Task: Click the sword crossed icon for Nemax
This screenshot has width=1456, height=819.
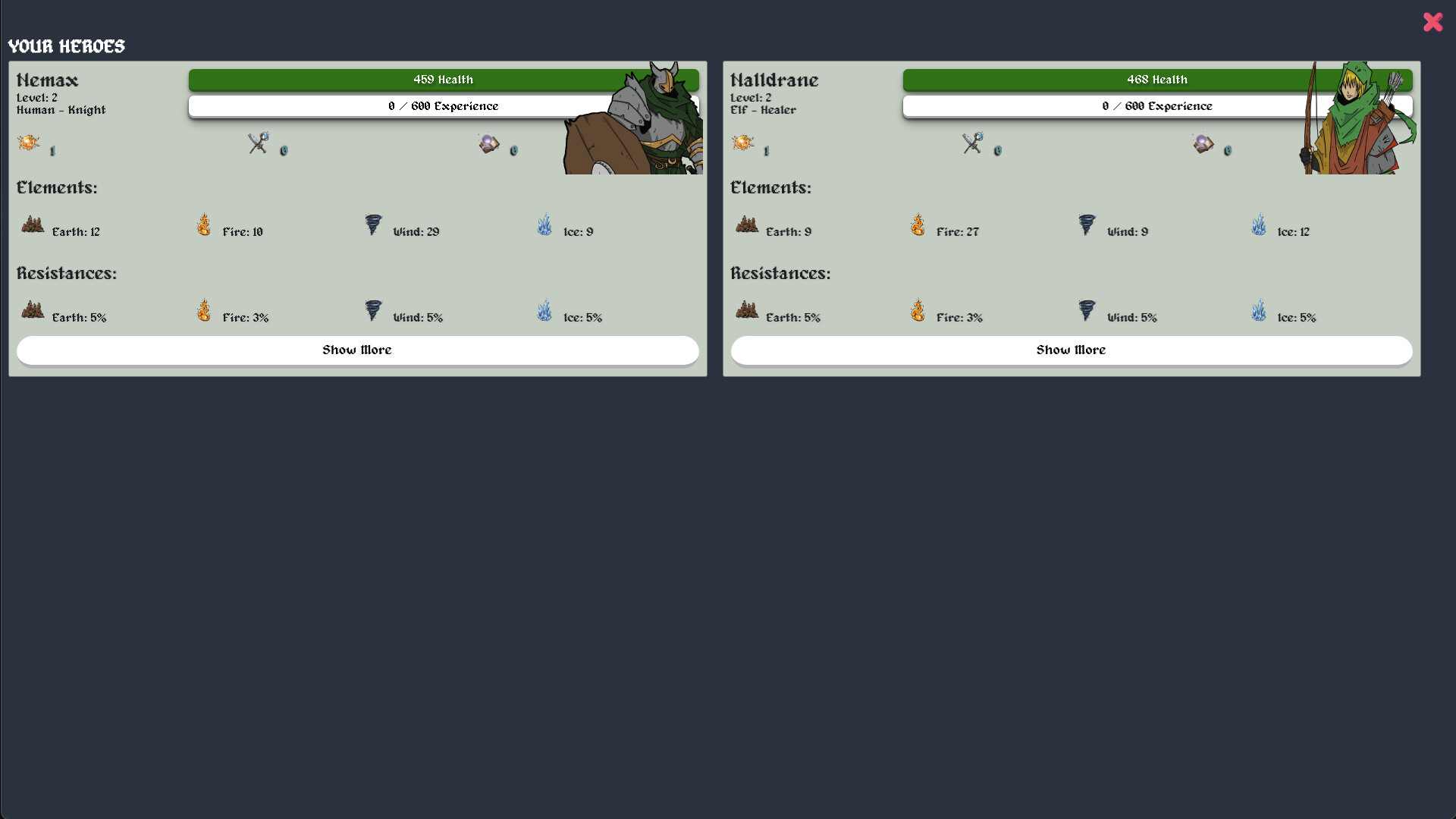Action: pyautogui.click(x=257, y=145)
